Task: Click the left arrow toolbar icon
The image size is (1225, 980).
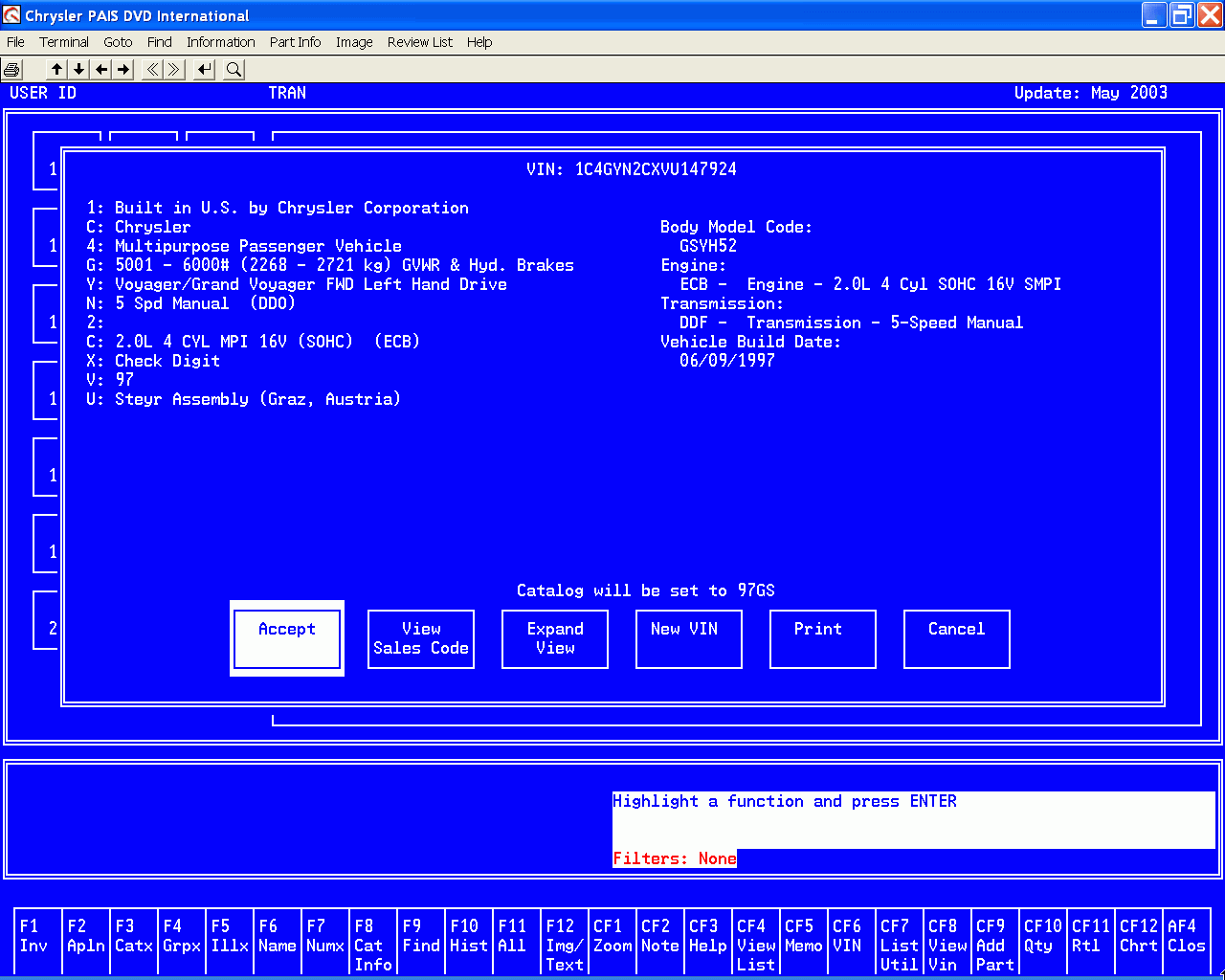Action: click(101, 69)
